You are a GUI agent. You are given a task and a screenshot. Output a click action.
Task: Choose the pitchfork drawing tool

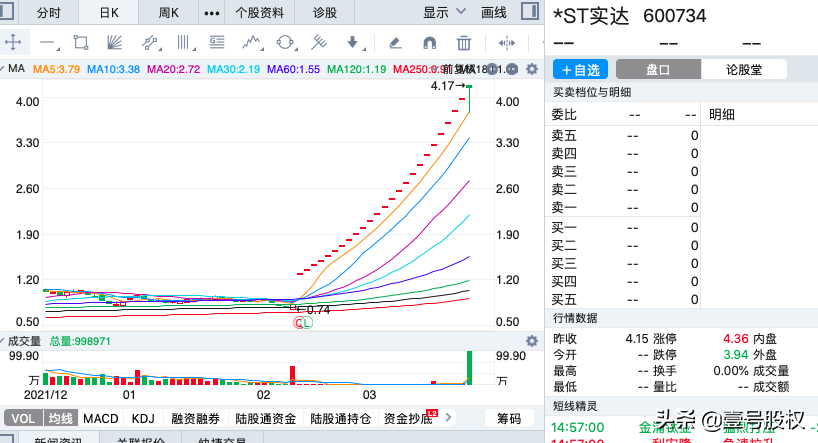(x=318, y=43)
